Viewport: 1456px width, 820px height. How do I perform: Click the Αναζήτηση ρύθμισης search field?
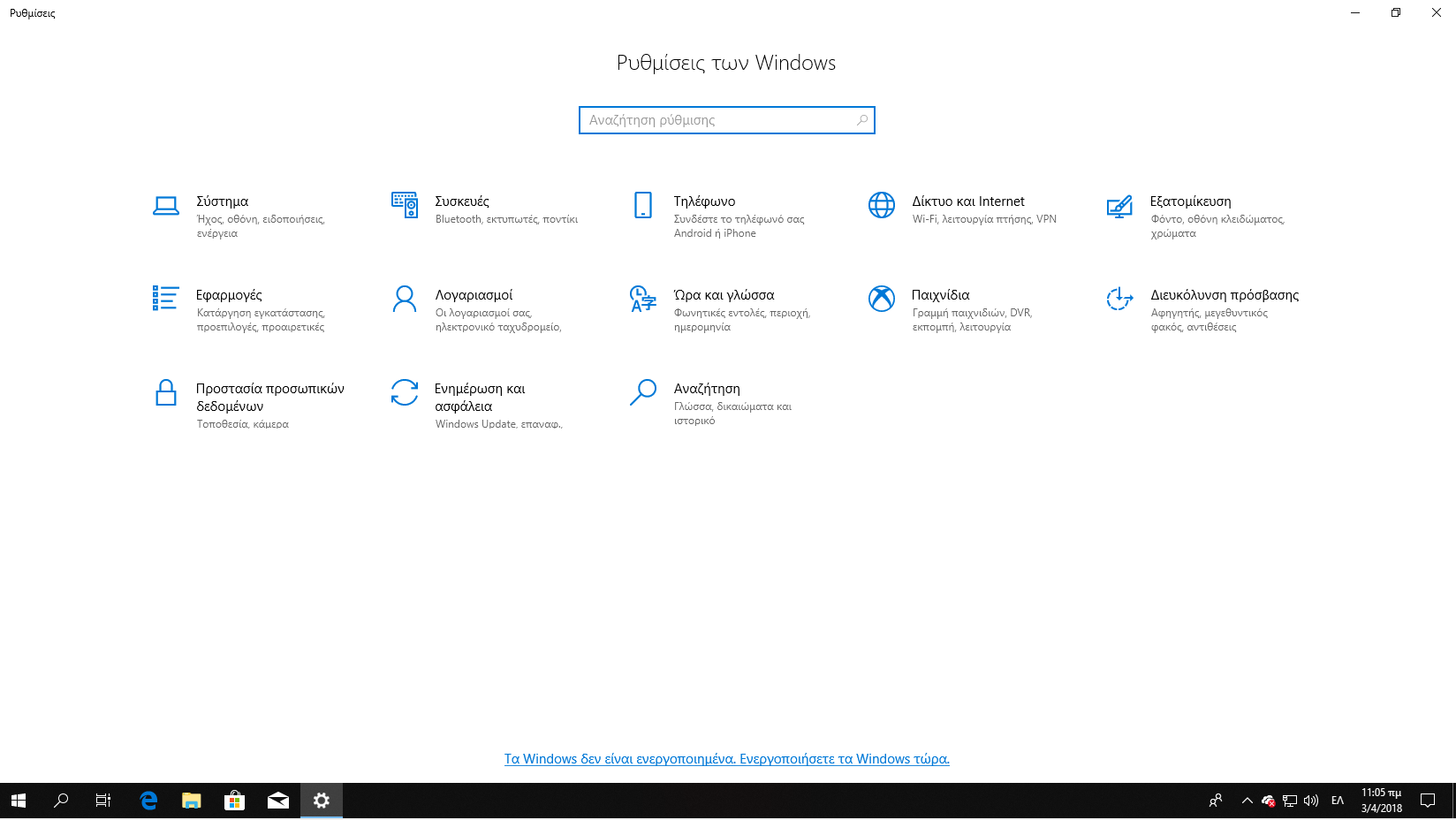click(x=727, y=120)
